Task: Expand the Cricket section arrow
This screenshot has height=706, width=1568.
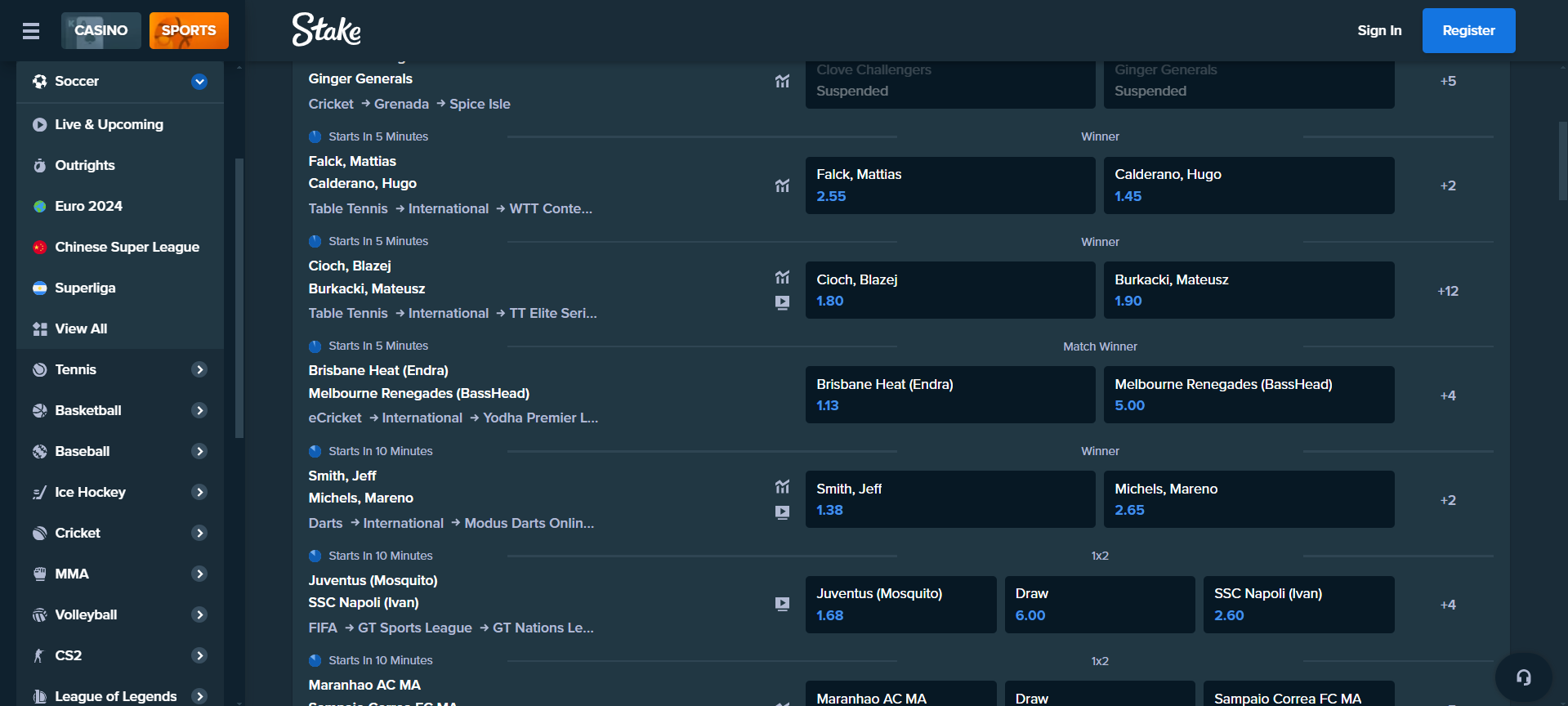Action: [x=199, y=533]
